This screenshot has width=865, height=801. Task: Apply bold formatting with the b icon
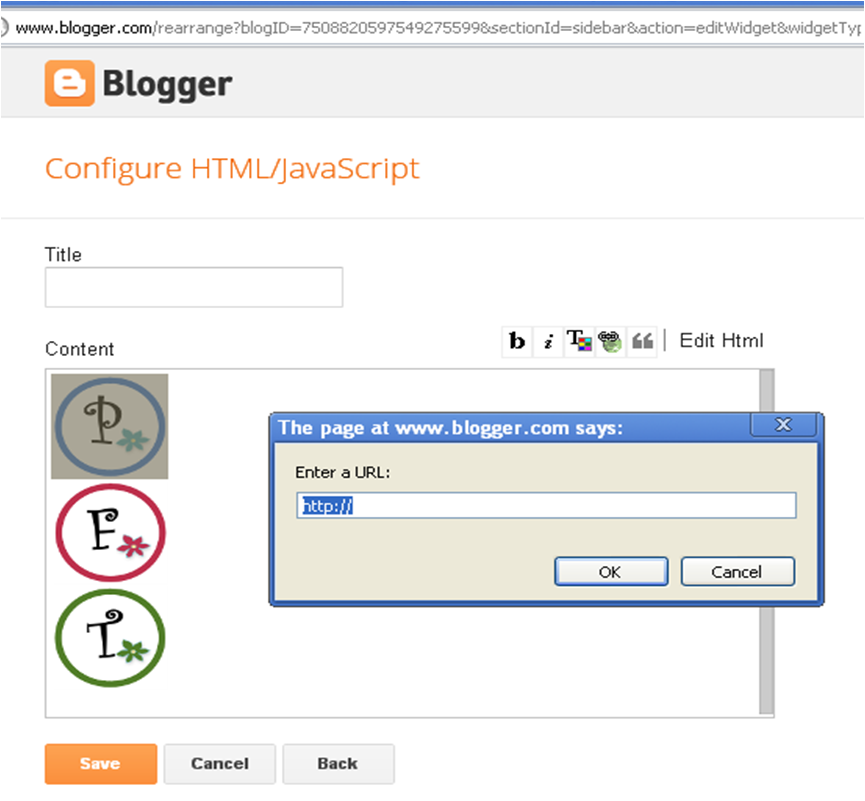(516, 340)
